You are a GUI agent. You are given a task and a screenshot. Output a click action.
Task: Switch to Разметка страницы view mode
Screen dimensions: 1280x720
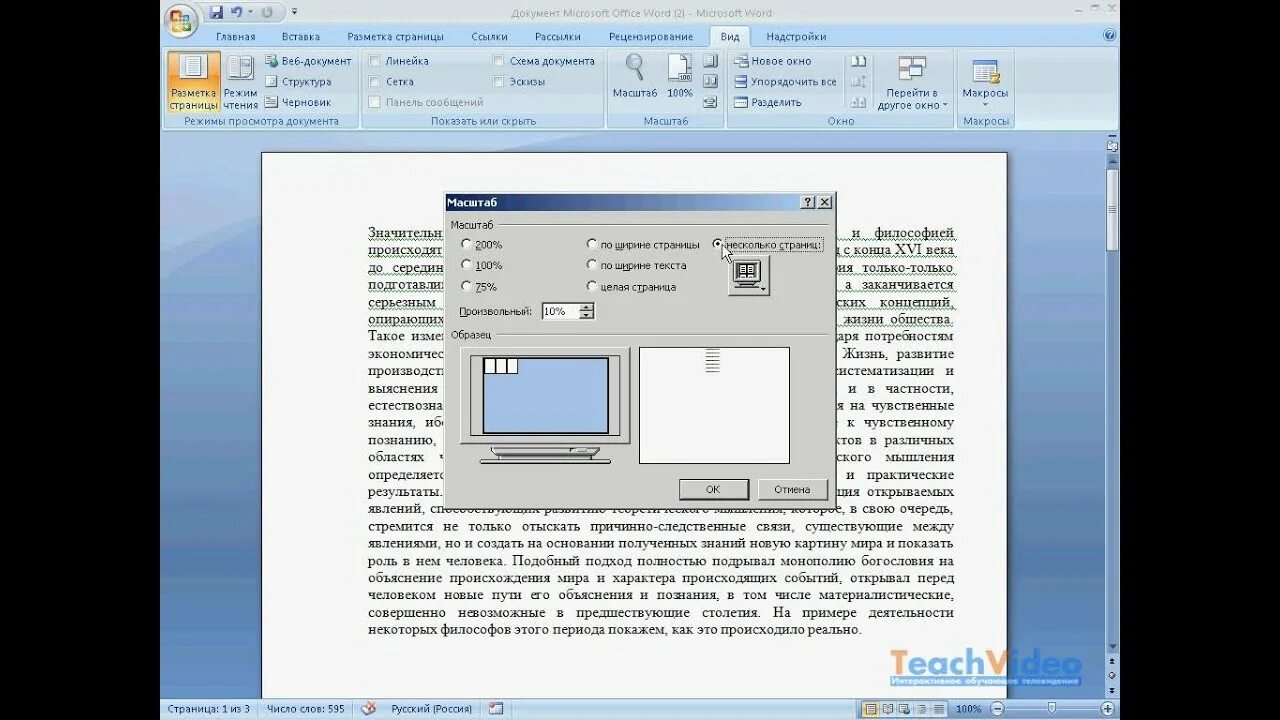(193, 82)
